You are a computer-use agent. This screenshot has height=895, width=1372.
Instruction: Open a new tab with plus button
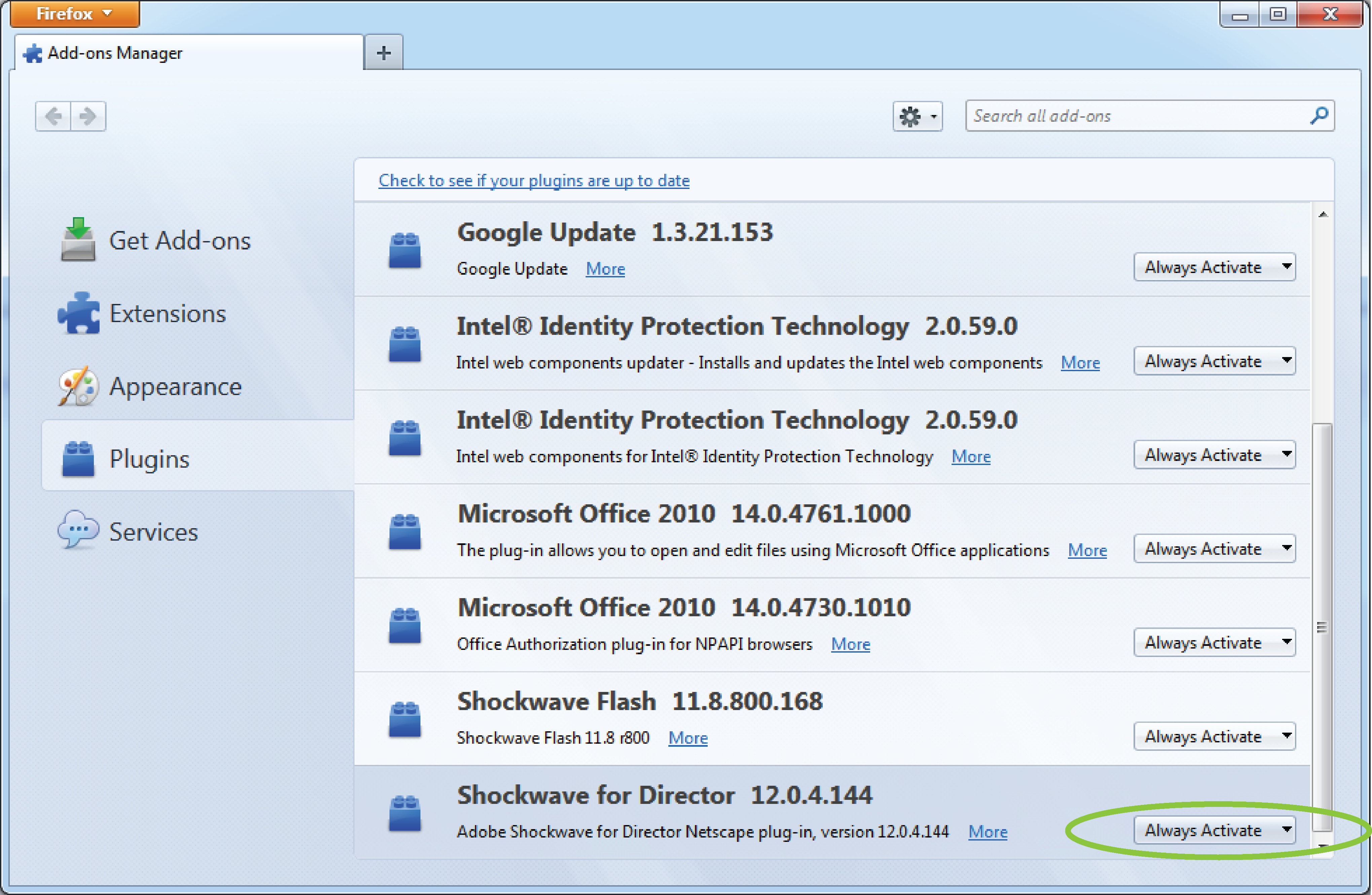coord(384,53)
